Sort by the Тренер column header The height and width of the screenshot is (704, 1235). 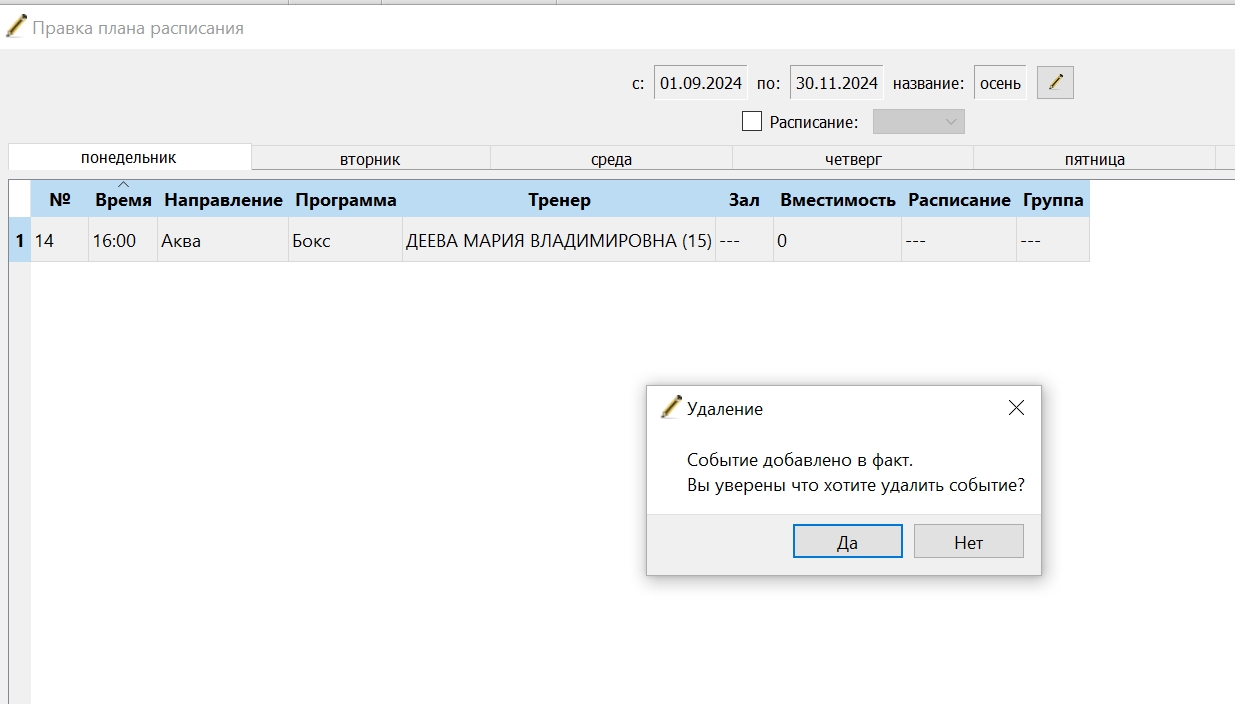(x=559, y=200)
